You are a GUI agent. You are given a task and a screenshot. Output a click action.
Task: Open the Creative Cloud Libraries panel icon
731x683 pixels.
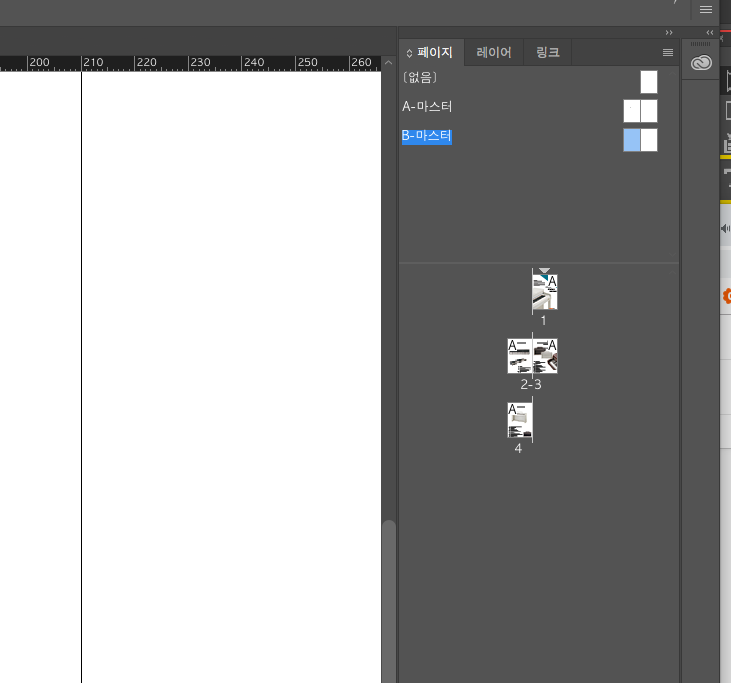click(x=701, y=62)
